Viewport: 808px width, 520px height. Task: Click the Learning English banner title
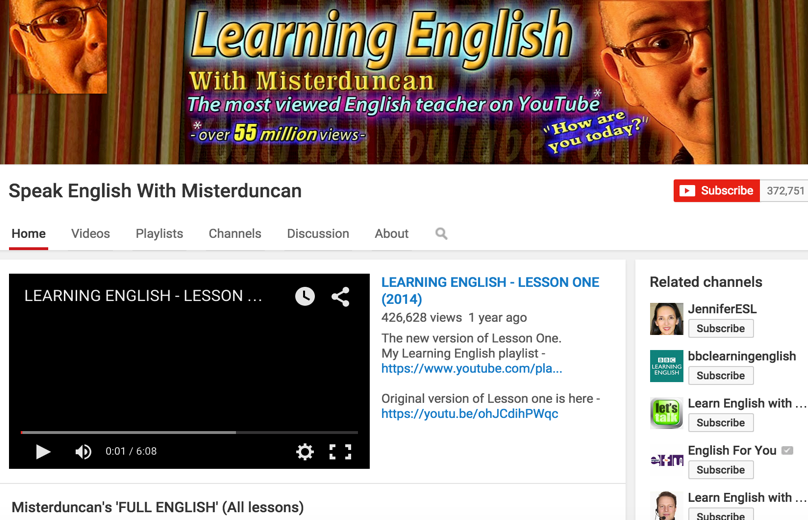click(381, 36)
